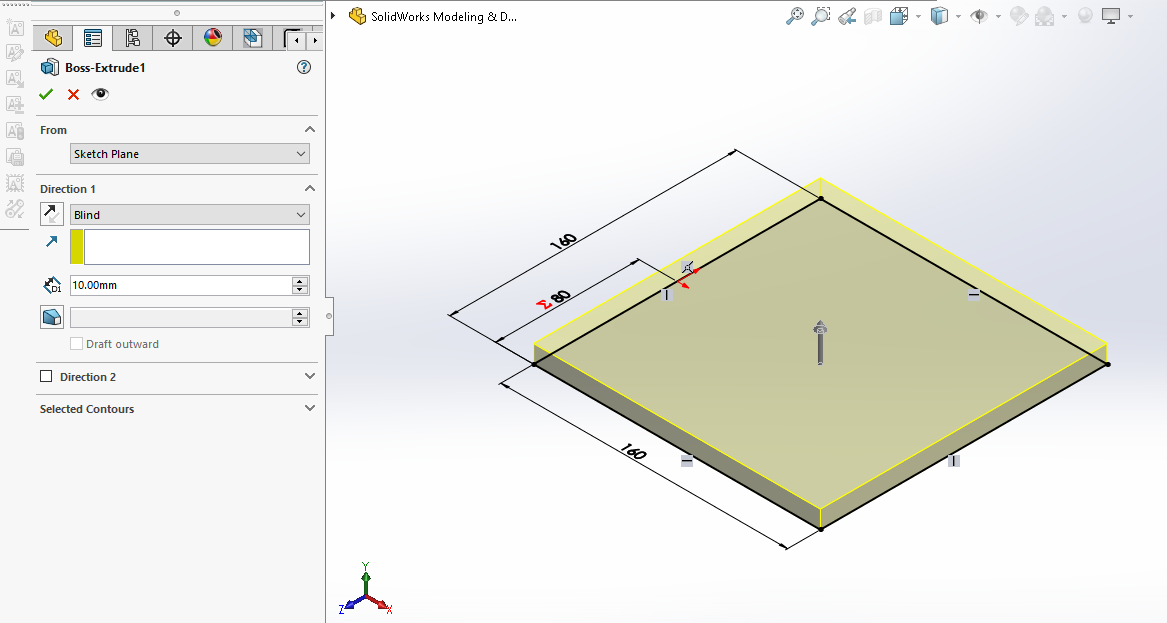This screenshot has width=1167, height=623.
Task: Open the View Orientation cube icon
Action: point(898,16)
